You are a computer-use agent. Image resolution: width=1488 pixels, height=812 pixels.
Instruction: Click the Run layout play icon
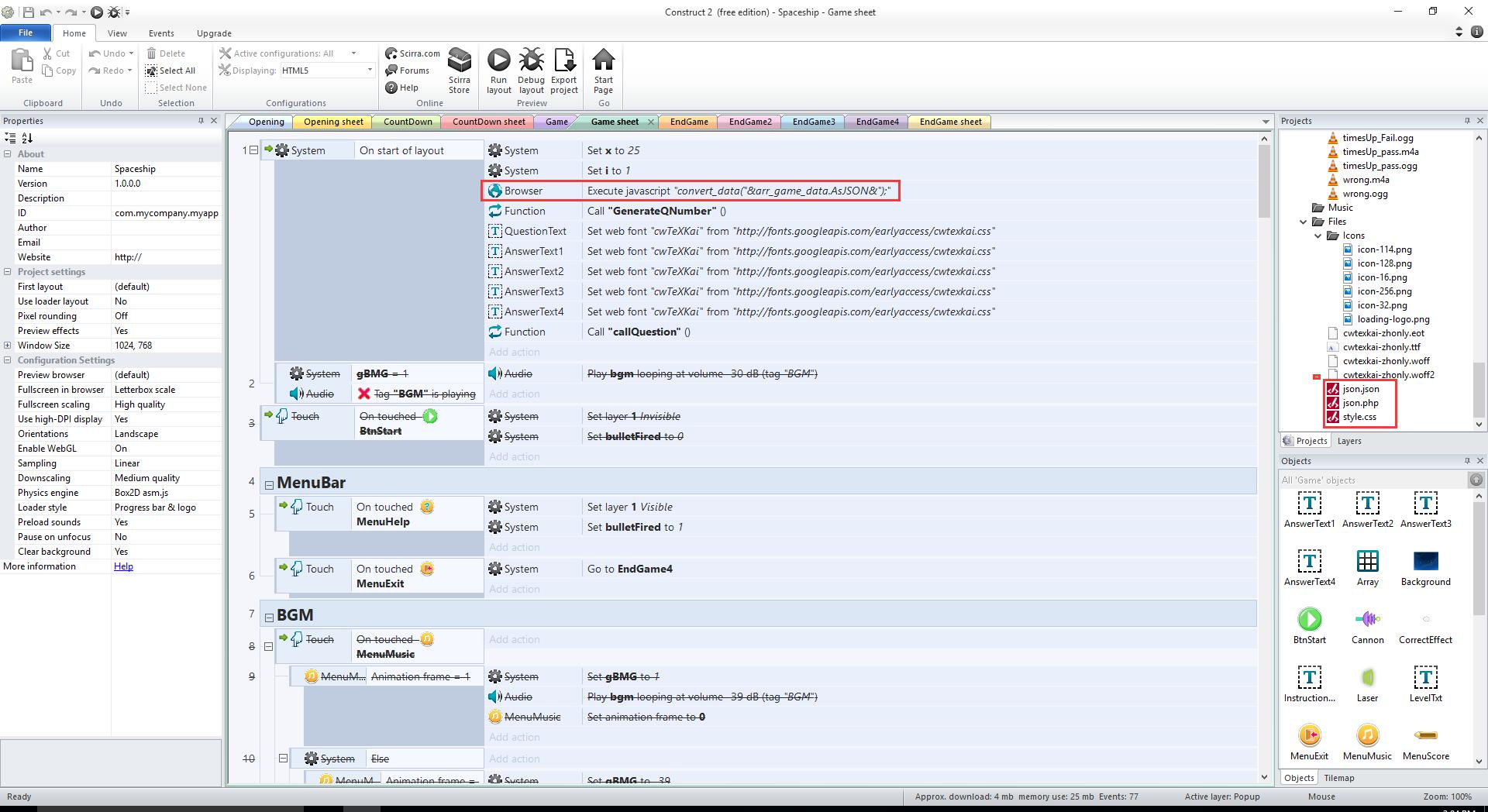[x=499, y=60]
